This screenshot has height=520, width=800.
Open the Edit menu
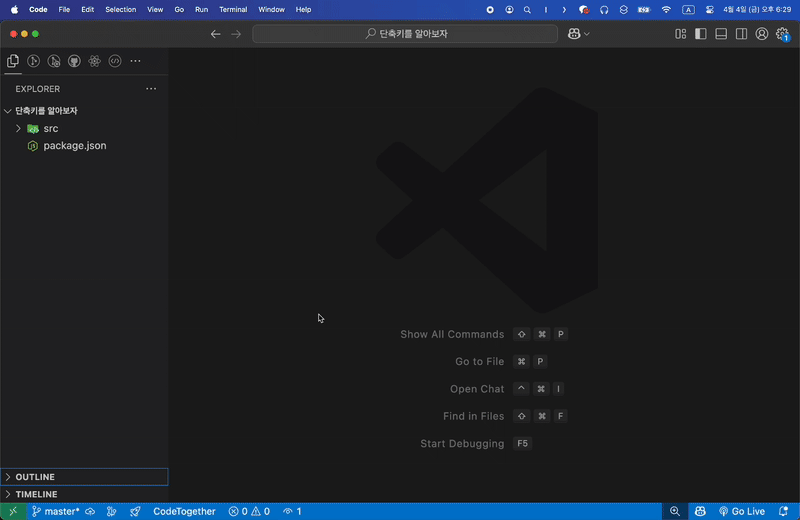pyautogui.click(x=88, y=10)
